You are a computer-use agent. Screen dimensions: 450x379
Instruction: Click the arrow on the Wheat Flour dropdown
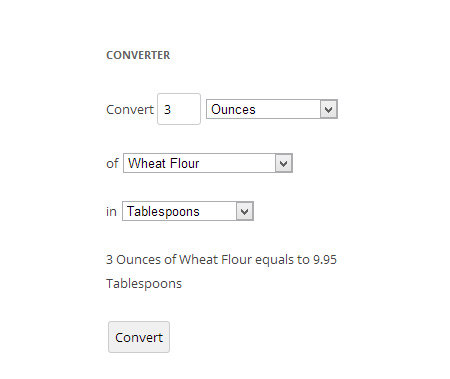[284, 163]
